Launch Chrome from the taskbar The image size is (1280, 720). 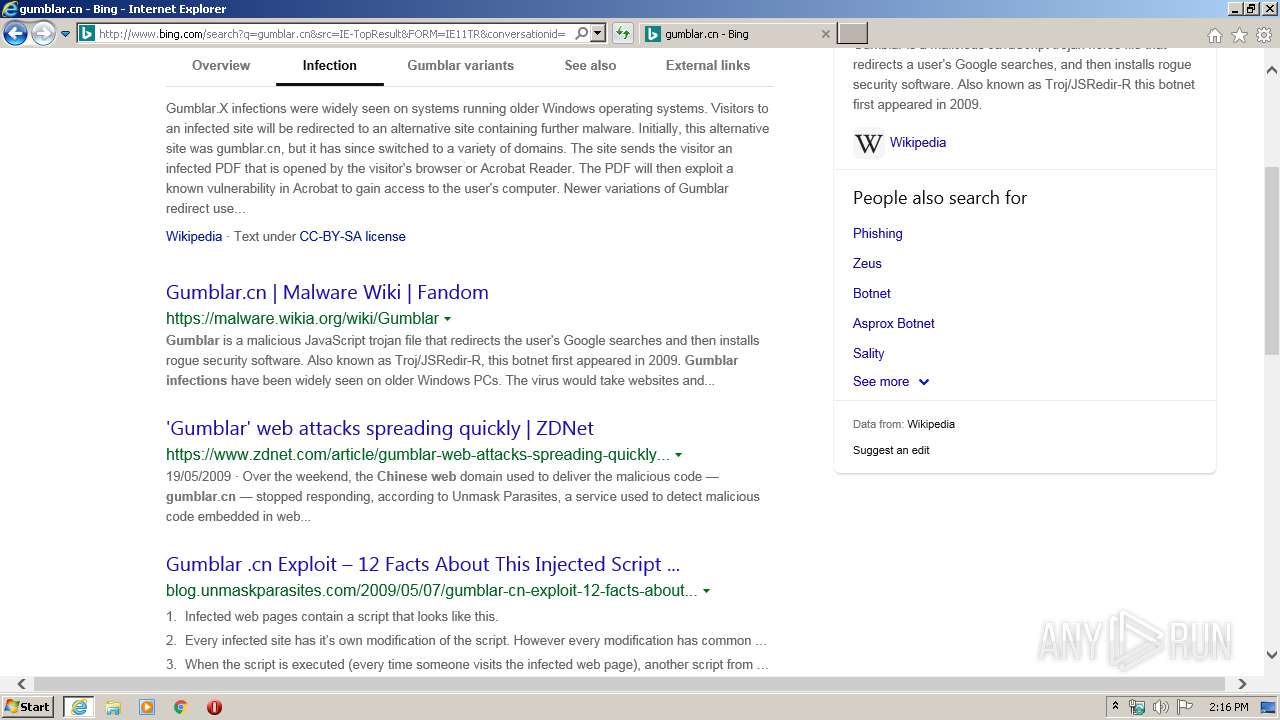point(181,707)
